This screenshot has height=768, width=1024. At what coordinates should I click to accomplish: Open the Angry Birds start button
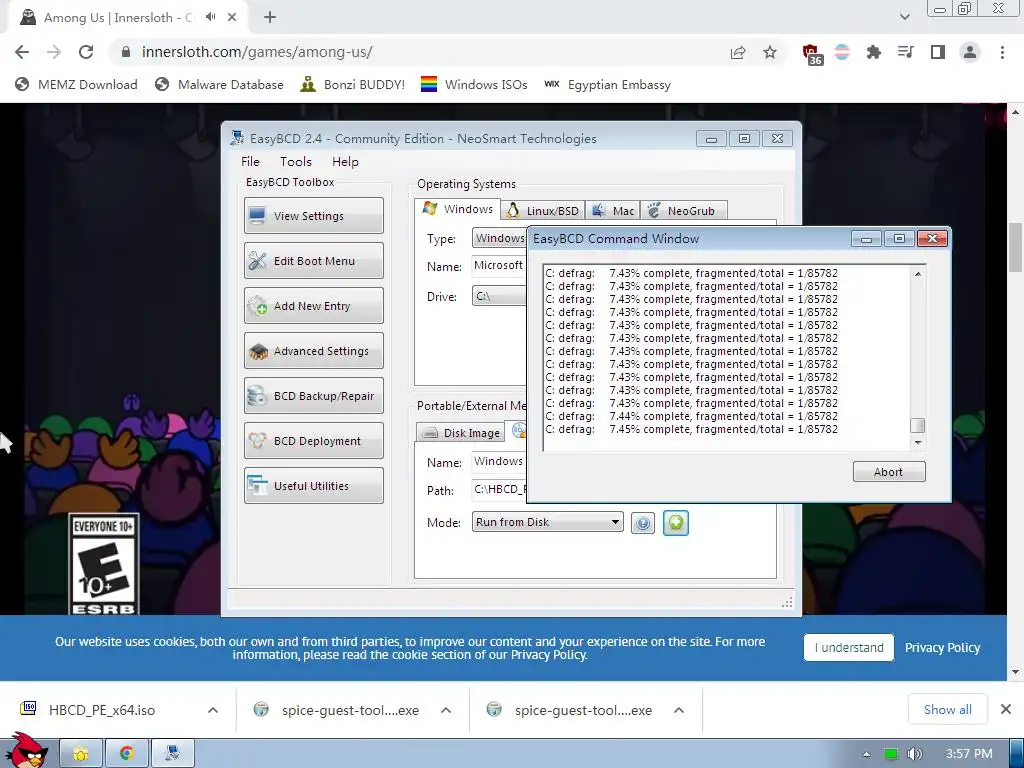pos(26,750)
